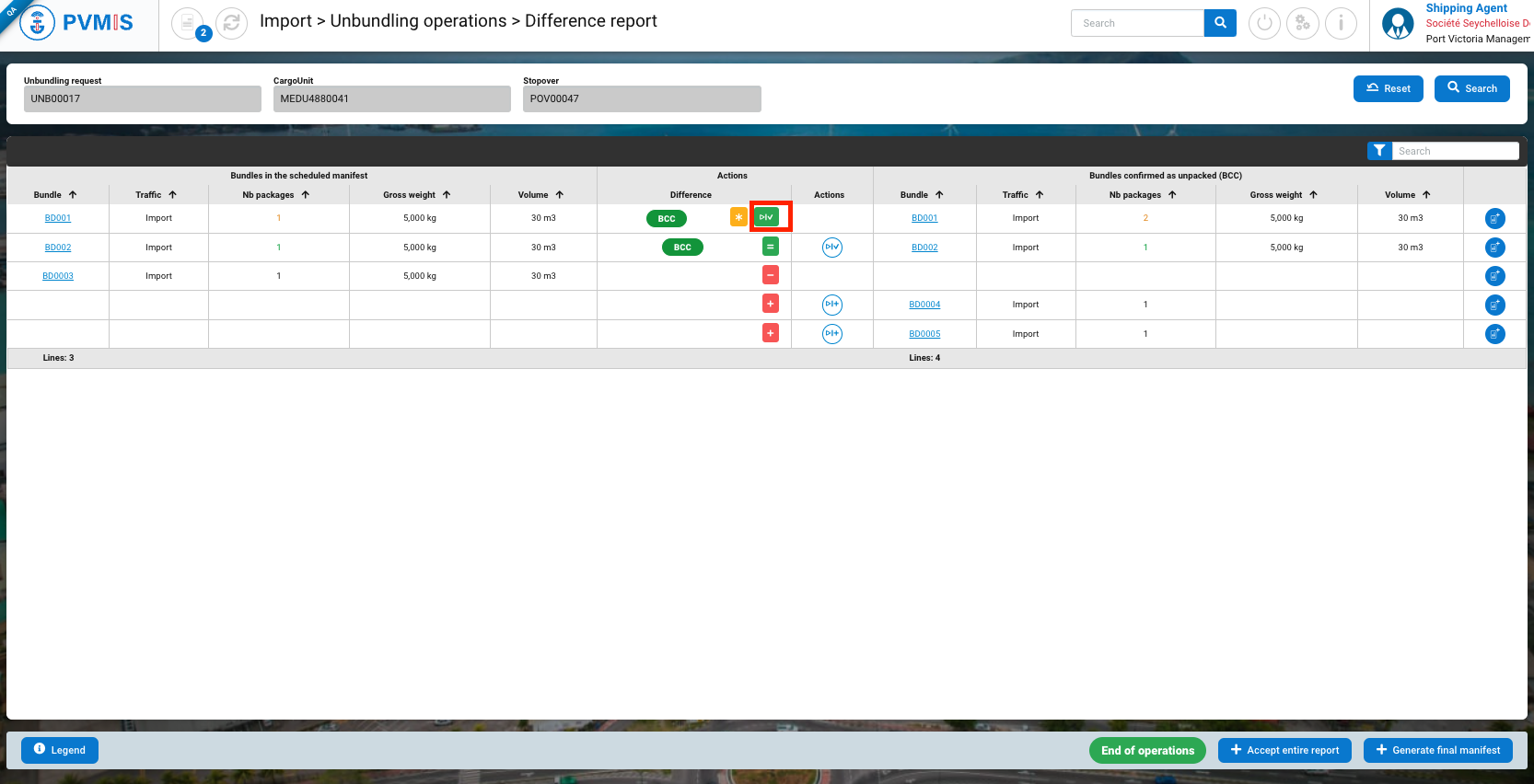Click the blue filter funnel icon

coord(1378,151)
